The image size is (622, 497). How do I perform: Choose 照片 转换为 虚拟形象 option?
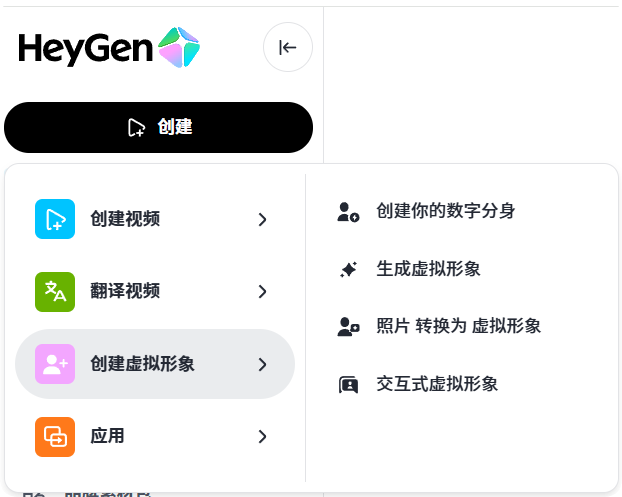tap(459, 326)
